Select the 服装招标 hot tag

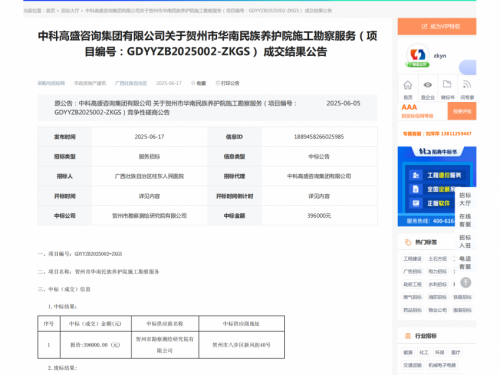point(462,310)
